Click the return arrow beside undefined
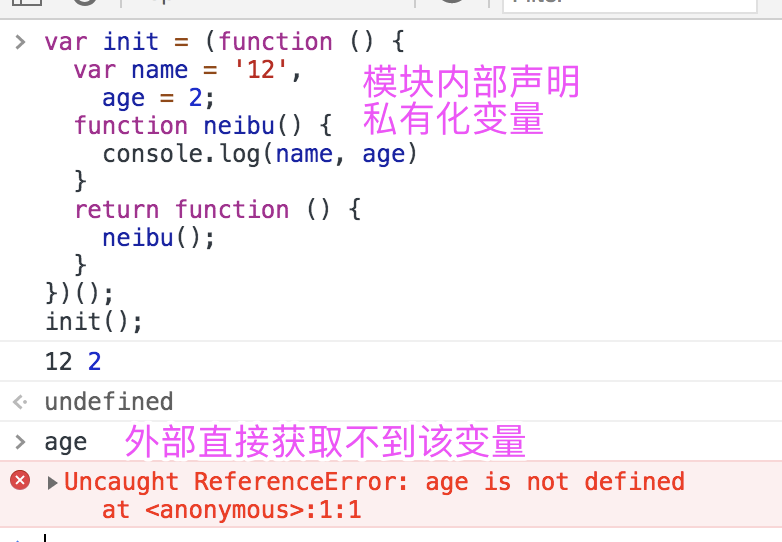 [x=20, y=402]
